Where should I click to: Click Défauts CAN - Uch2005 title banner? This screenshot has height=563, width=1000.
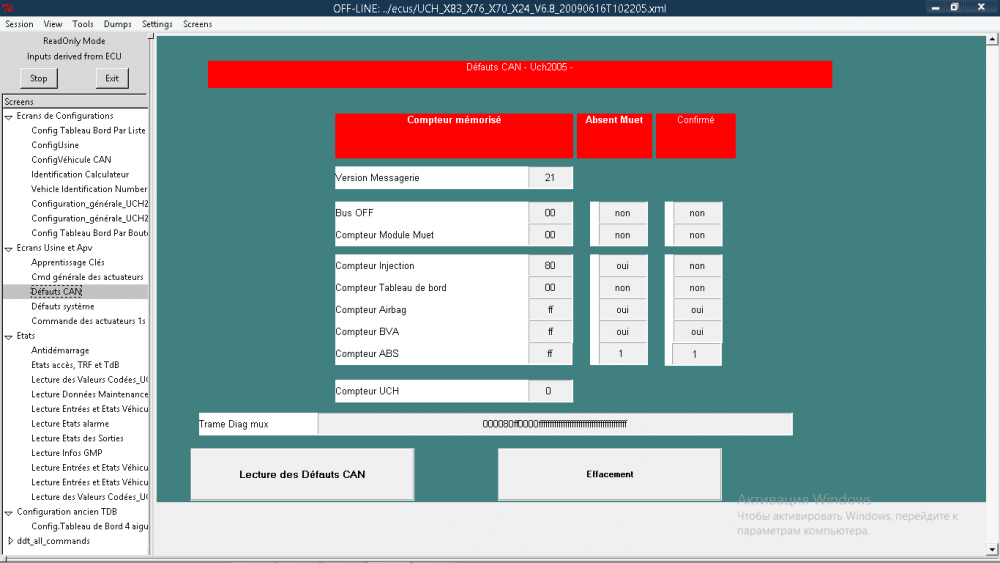[520, 74]
